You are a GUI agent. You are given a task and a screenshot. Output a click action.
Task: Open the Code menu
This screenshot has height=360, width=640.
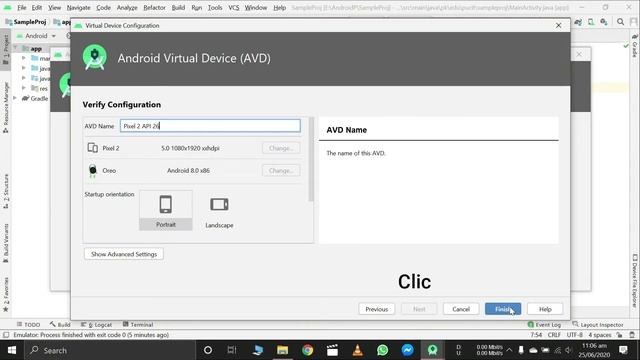103,7
